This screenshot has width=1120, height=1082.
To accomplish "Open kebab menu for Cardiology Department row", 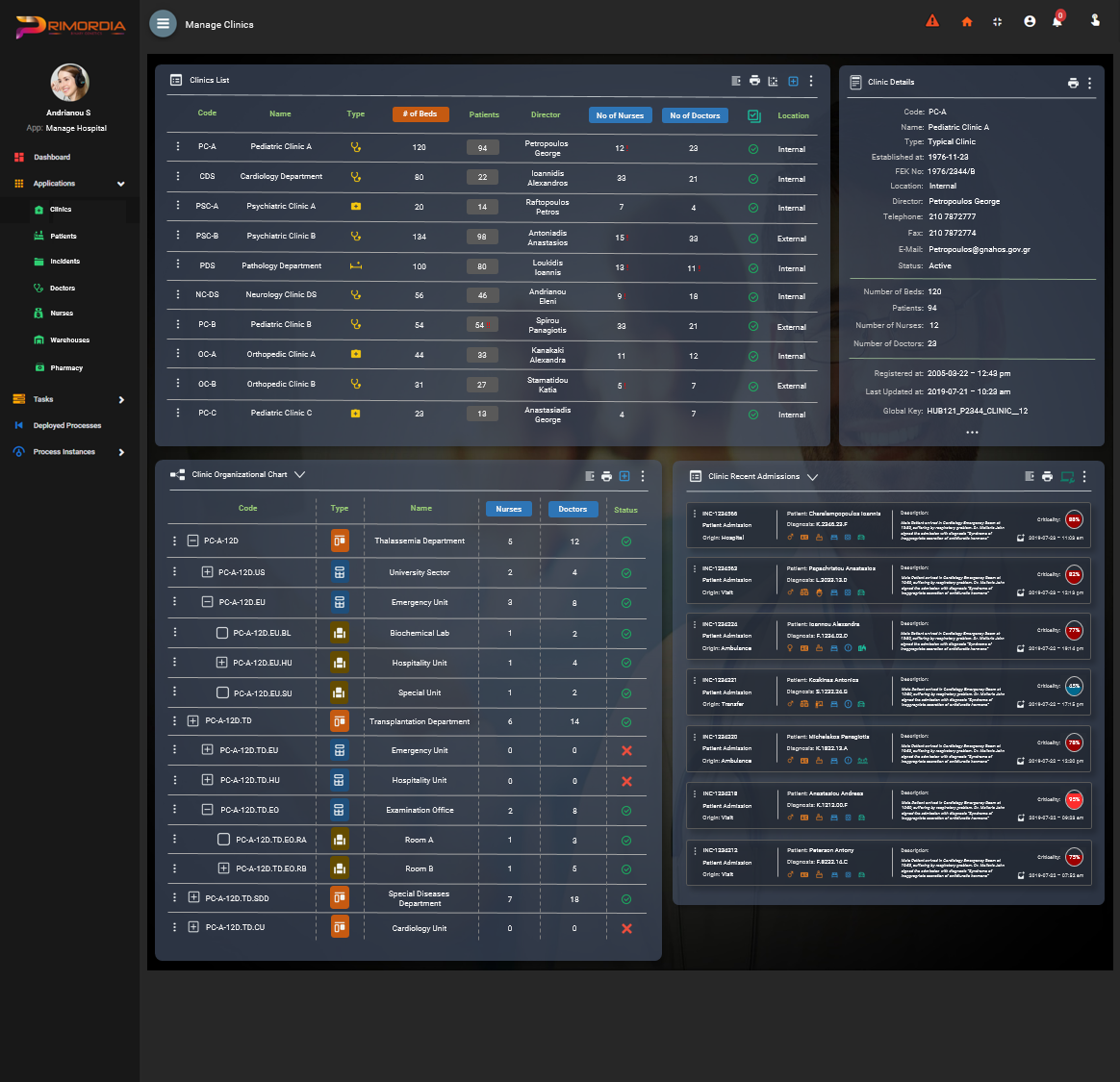I will [178, 176].
